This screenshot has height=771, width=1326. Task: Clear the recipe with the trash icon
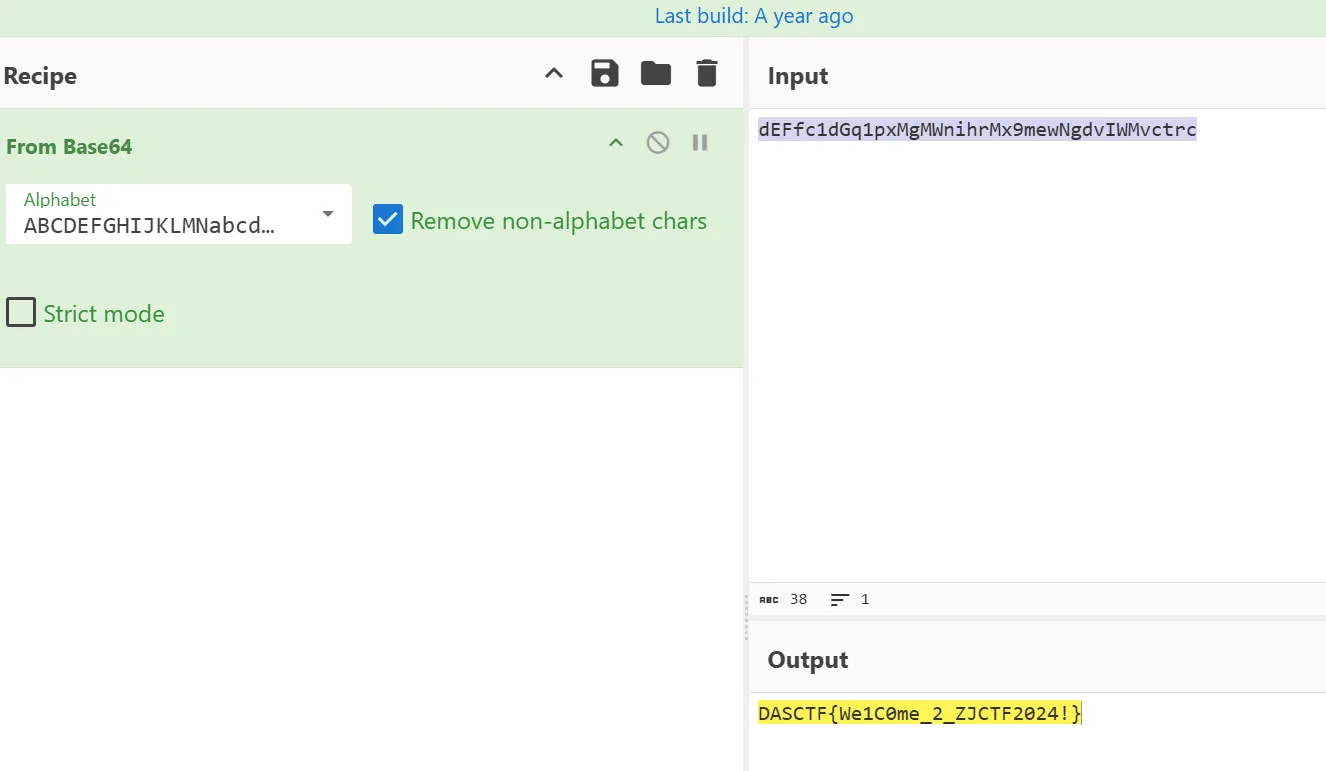tap(707, 73)
